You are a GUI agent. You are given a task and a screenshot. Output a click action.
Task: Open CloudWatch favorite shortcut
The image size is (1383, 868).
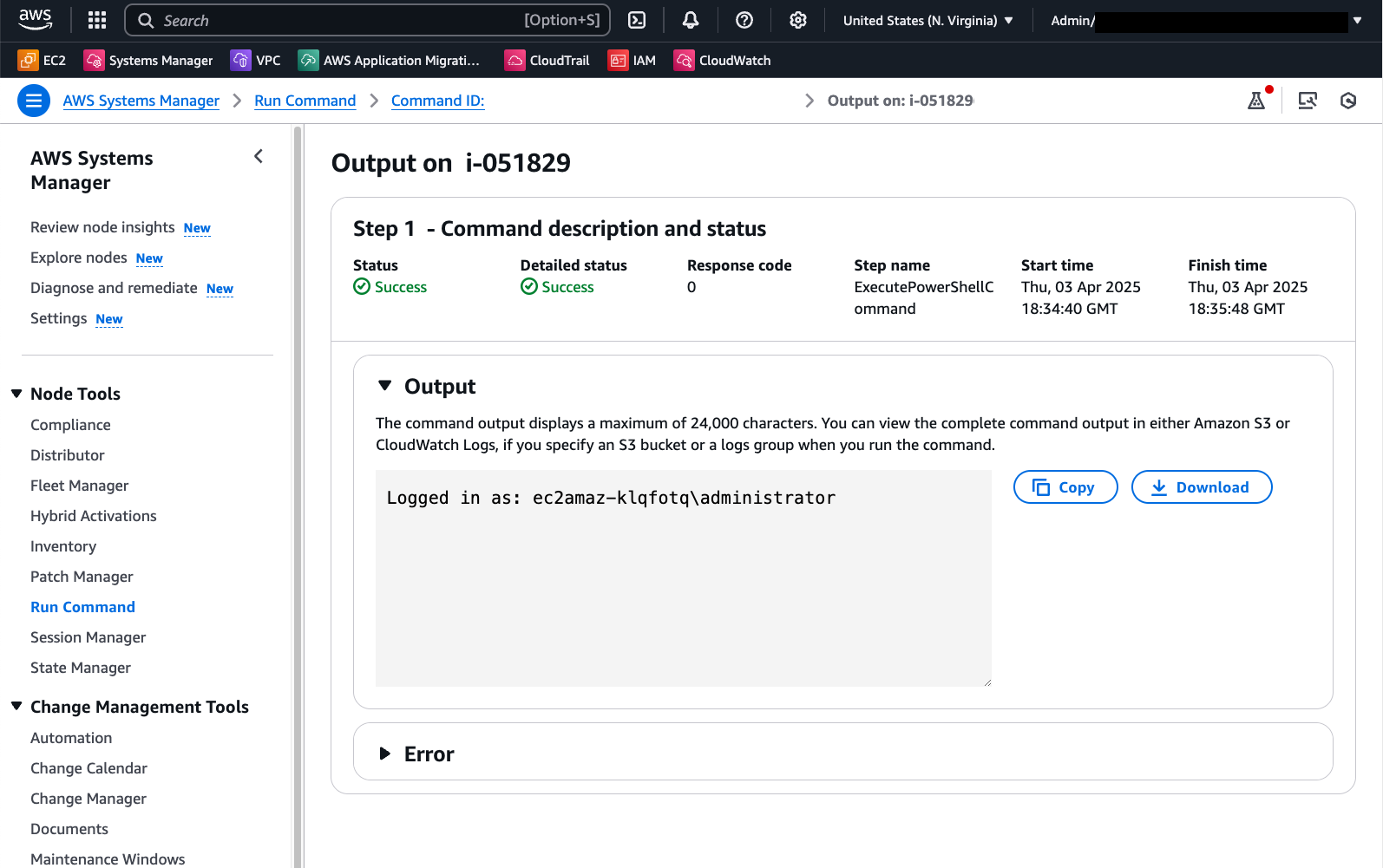(x=722, y=60)
